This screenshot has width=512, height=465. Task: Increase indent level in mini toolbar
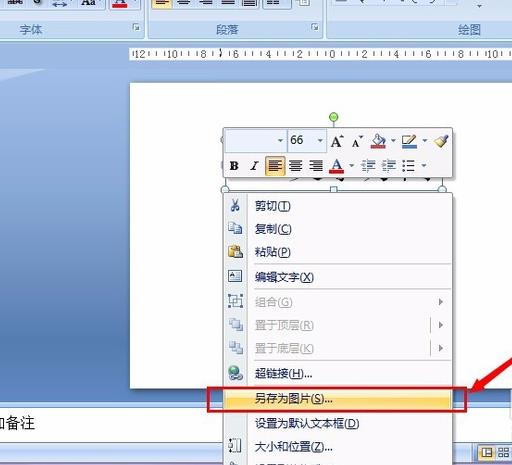(389, 166)
